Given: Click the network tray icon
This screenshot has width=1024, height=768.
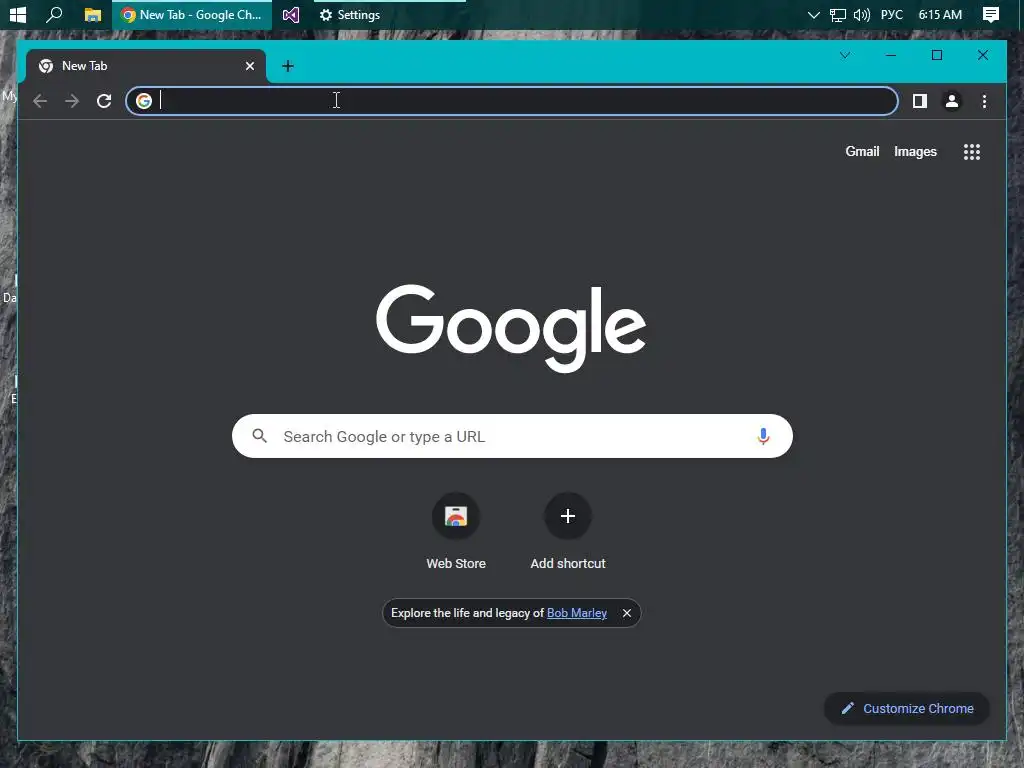Looking at the screenshot, I should click(838, 14).
